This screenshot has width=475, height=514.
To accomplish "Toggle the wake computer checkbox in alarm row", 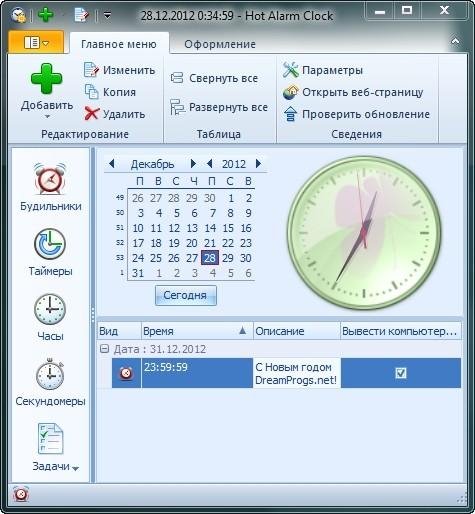I will [401, 373].
